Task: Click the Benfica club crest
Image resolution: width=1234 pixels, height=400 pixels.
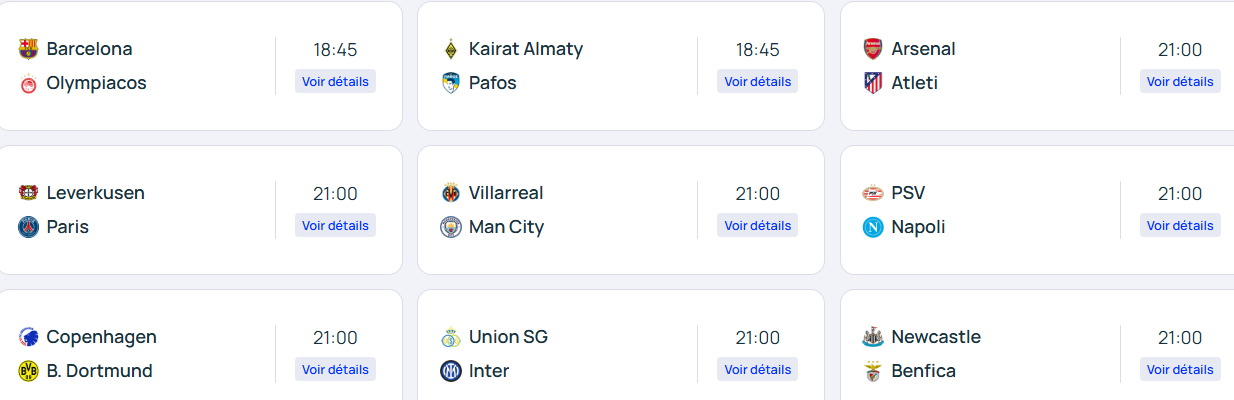Action: click(x=873, y=371)
